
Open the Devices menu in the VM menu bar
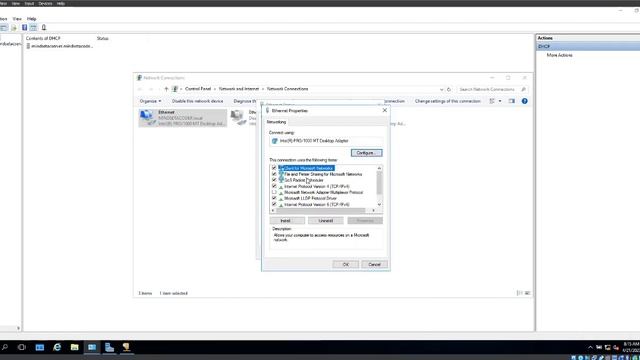pyautogui.click(x=45, y=3)
